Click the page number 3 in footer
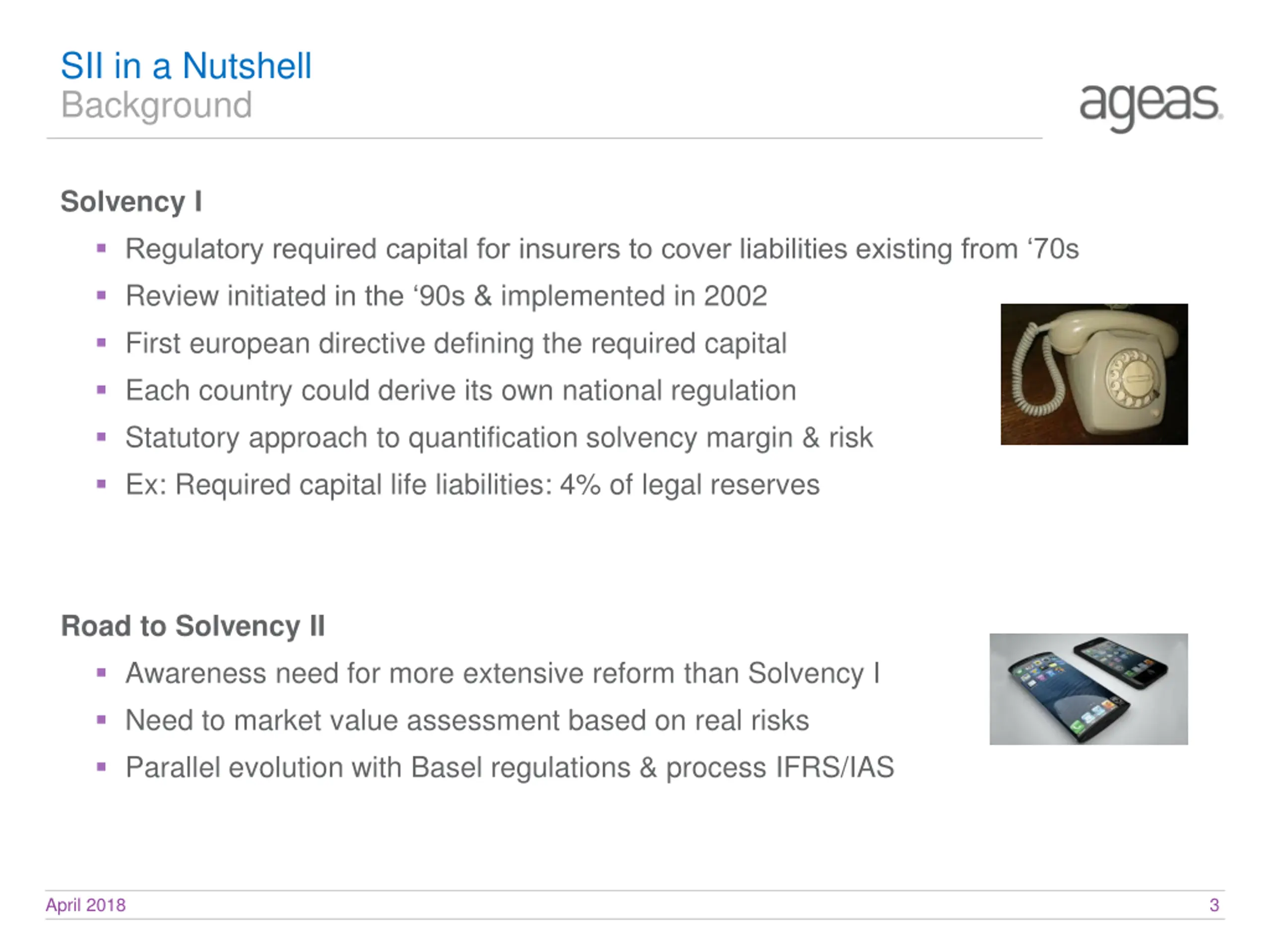The width and height of the screenshot is (1270, 952). [1214, 905]
